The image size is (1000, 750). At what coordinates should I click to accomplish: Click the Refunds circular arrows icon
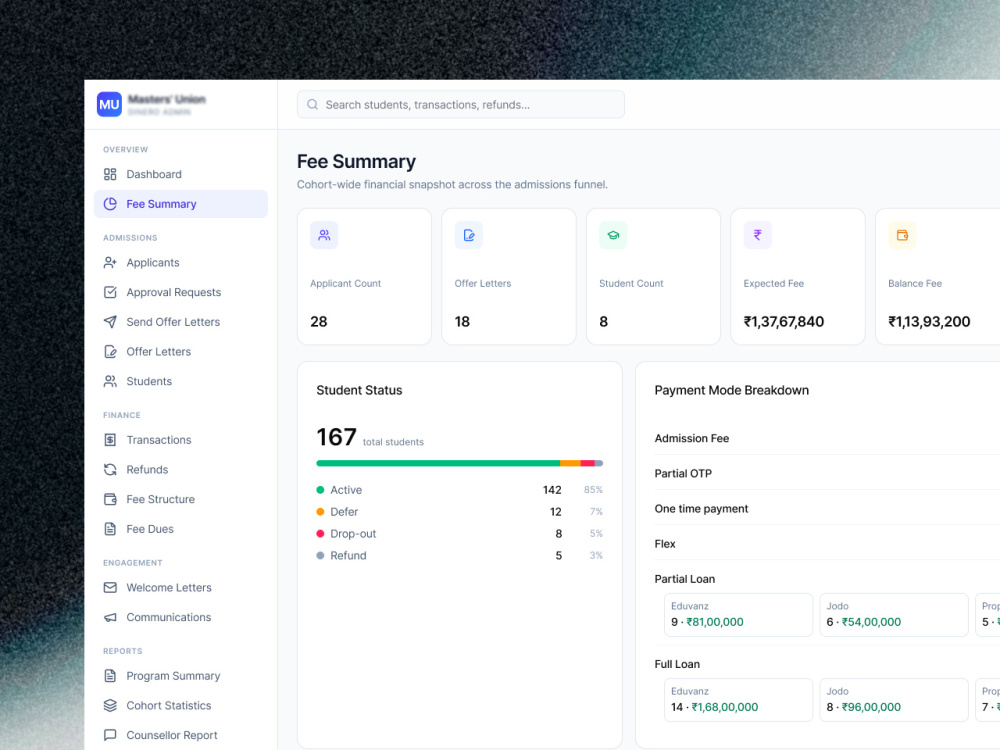click(x=110, y=469)
